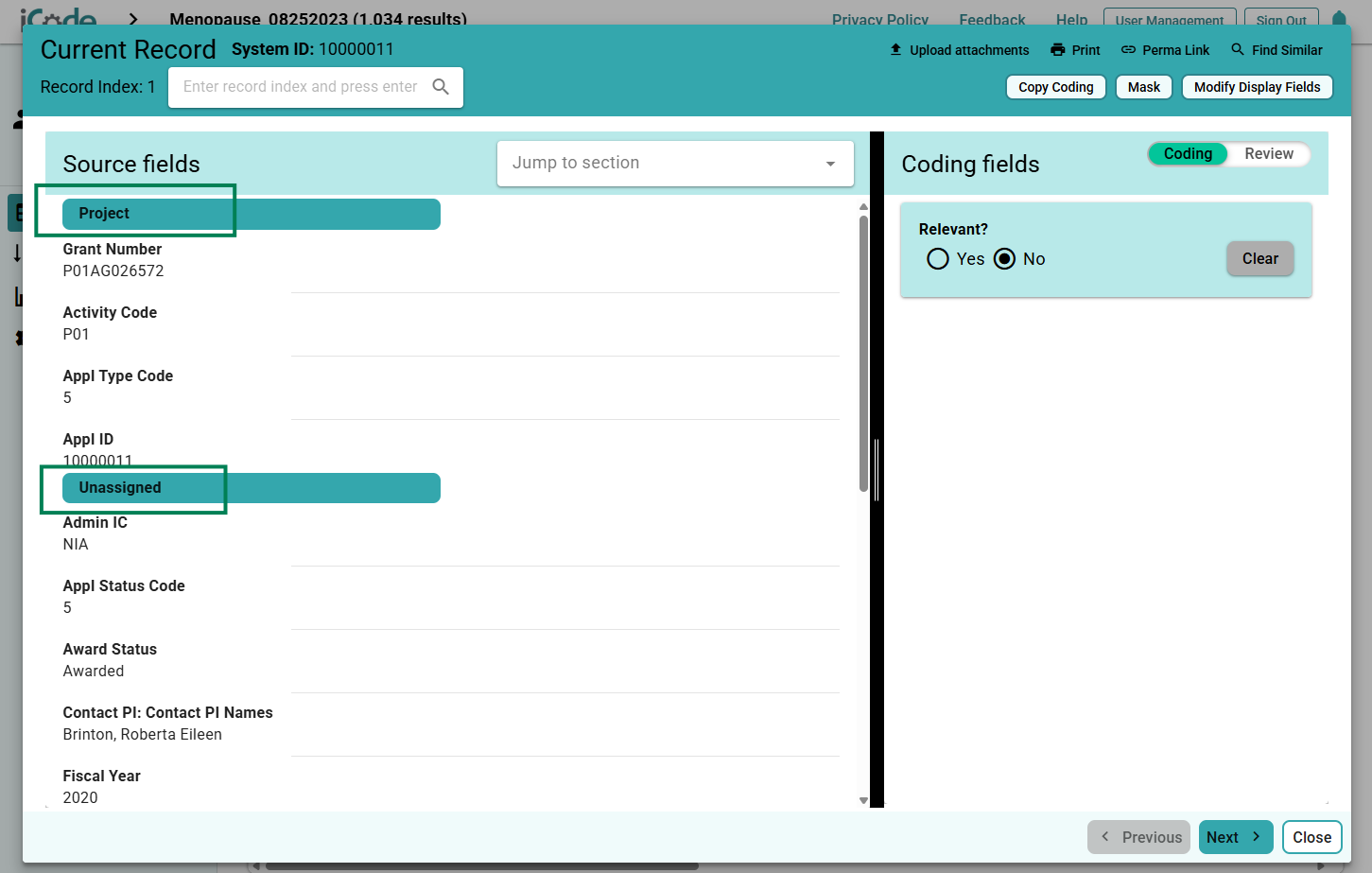Screen dimensions: 1372x873
Task: Select the No radio for Relevant
Action: (1005, 259)
